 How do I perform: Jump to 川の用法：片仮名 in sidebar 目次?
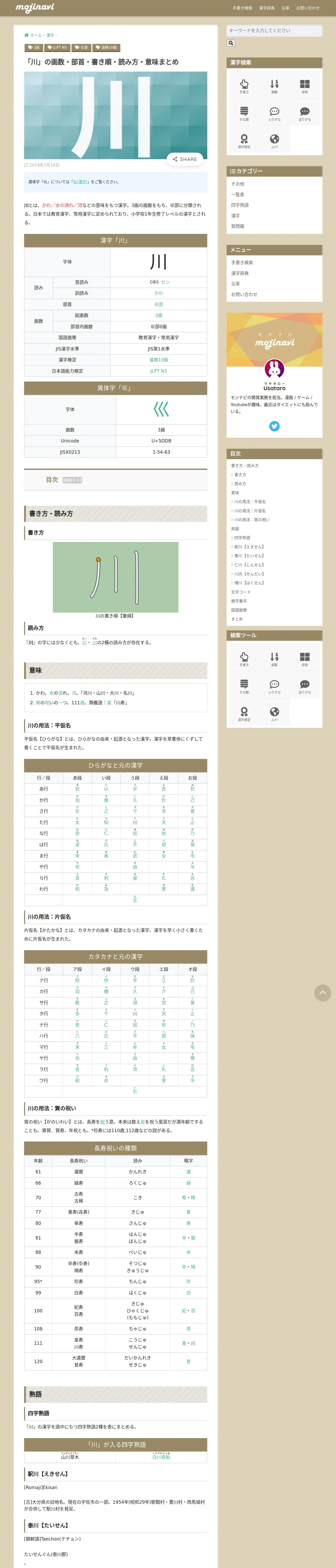tap(249, 511)
